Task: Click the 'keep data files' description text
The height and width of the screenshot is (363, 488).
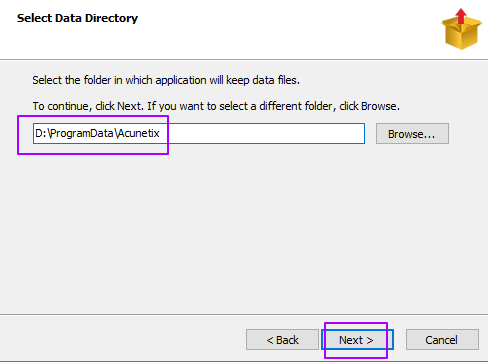Action: tap(263, 80)
